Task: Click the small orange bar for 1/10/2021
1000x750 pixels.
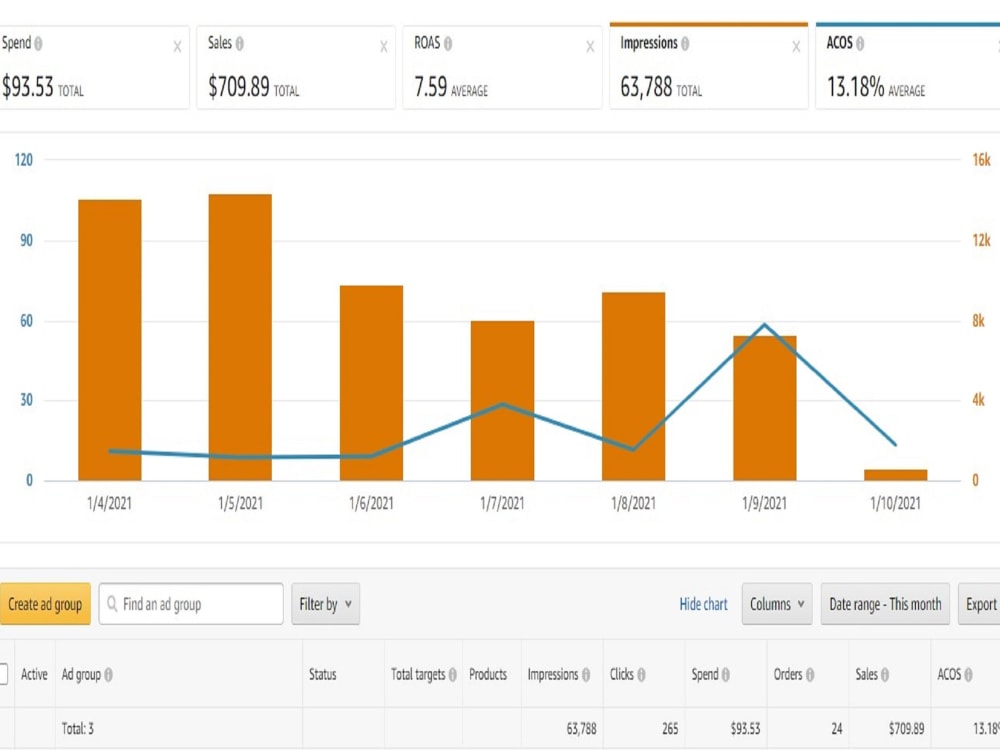Action: coord(895,475)
